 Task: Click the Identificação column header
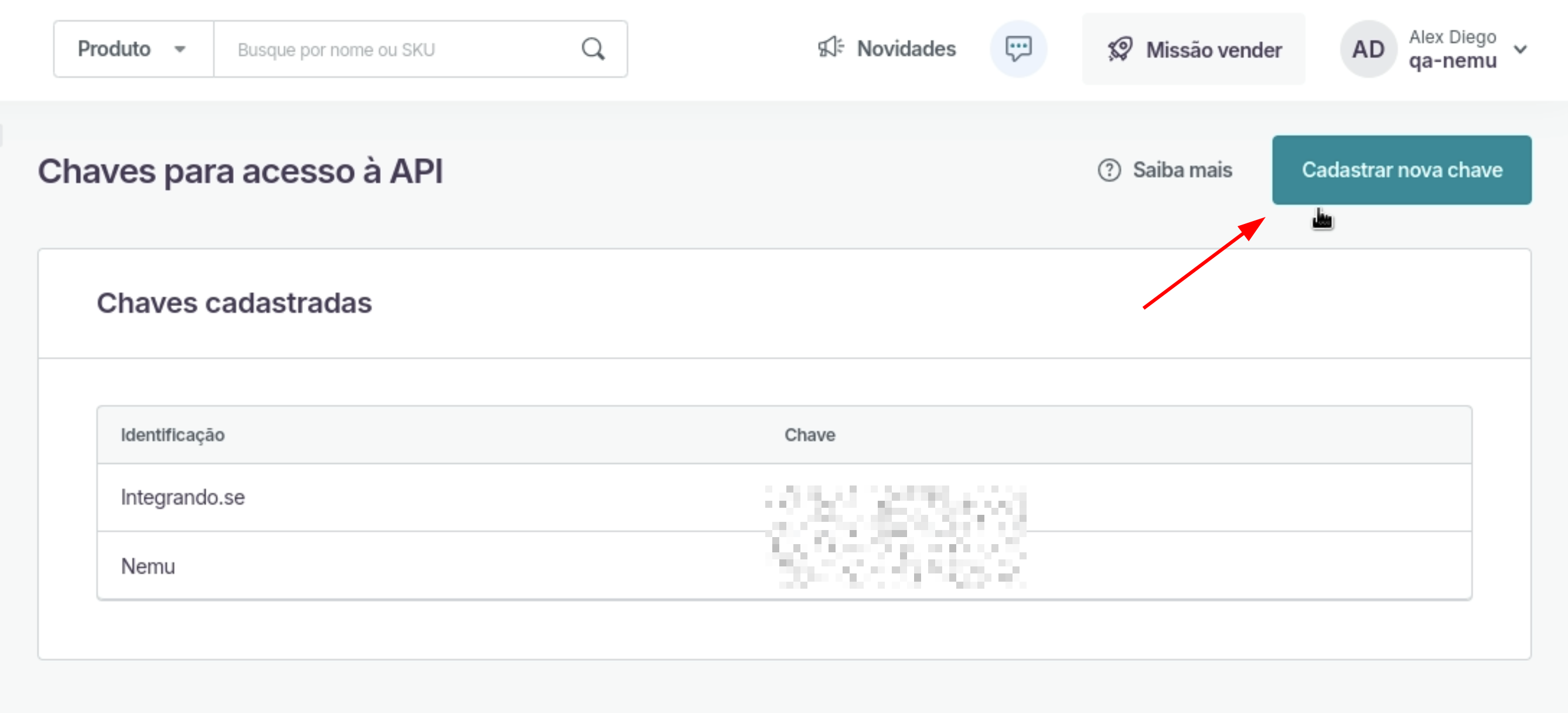[x=173, y=434]
